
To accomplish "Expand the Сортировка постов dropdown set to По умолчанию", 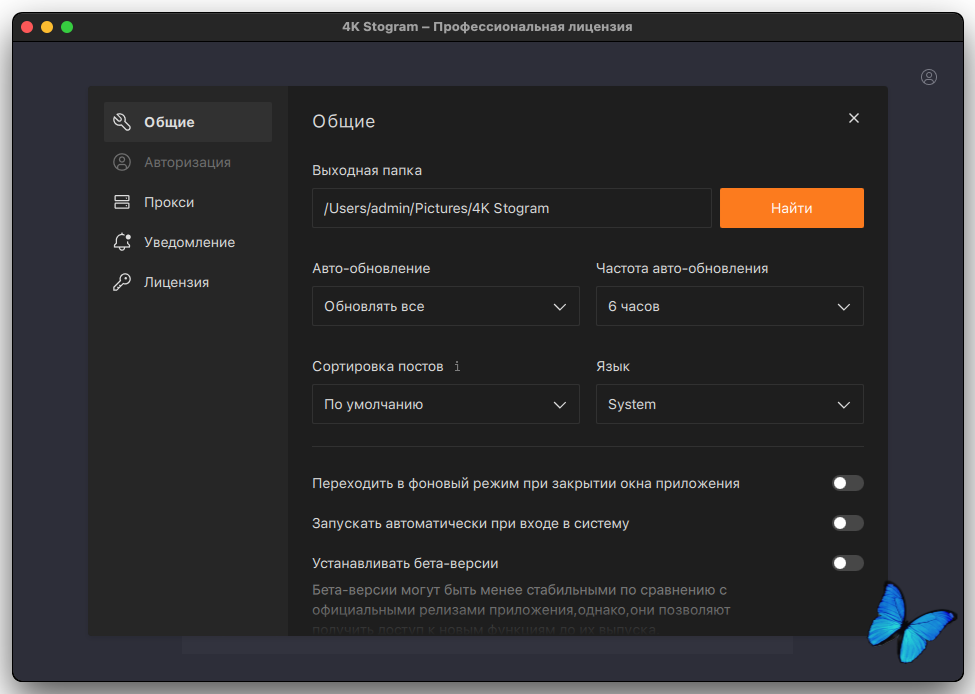I will tap(446, 404).
